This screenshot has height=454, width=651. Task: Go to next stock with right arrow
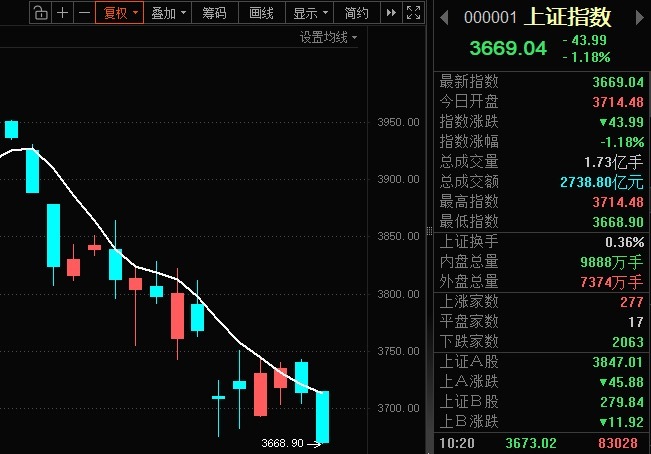pos(640,18)
